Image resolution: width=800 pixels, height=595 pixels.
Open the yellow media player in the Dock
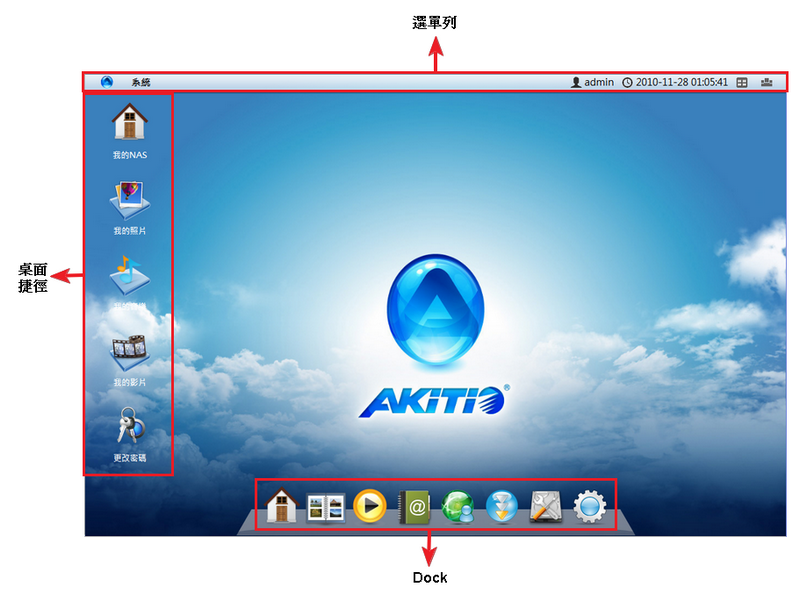[369, 508]
